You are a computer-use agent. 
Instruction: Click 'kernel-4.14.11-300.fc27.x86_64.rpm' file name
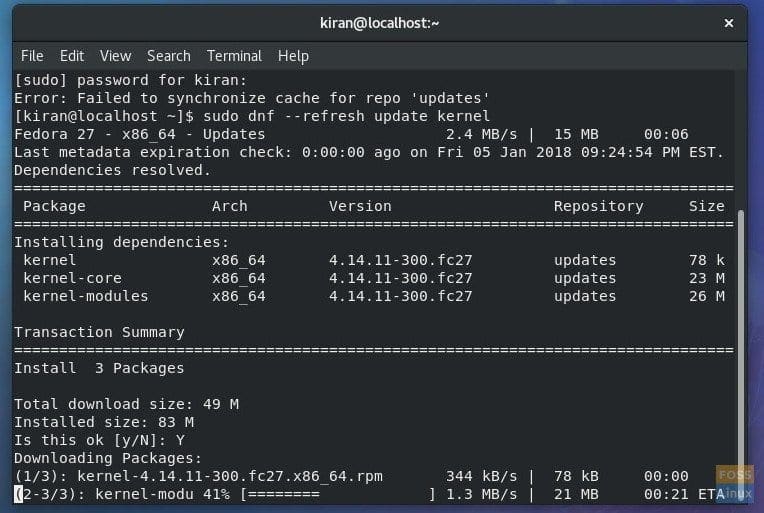[x=229, y=476]
